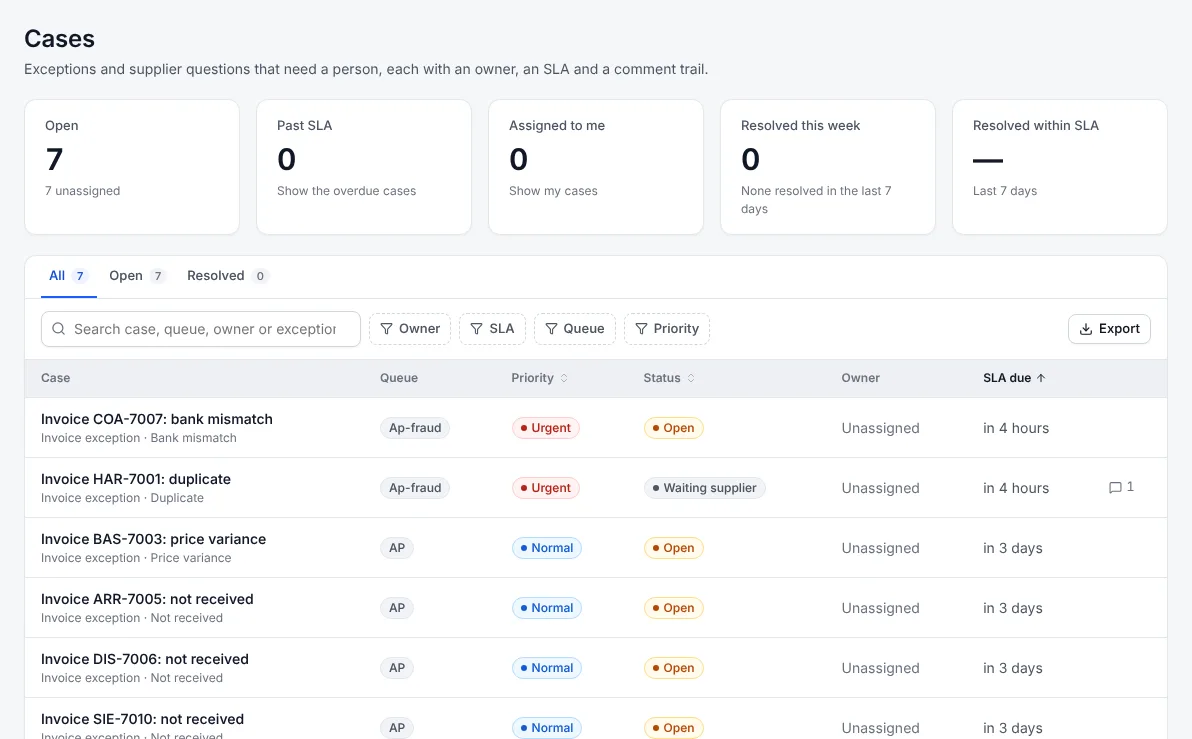Image resolution: width=1192 pixels, height=739 pixels.
Task: Click the ascending arrow next to SLA due
Action: click(x=1041, y=378)
